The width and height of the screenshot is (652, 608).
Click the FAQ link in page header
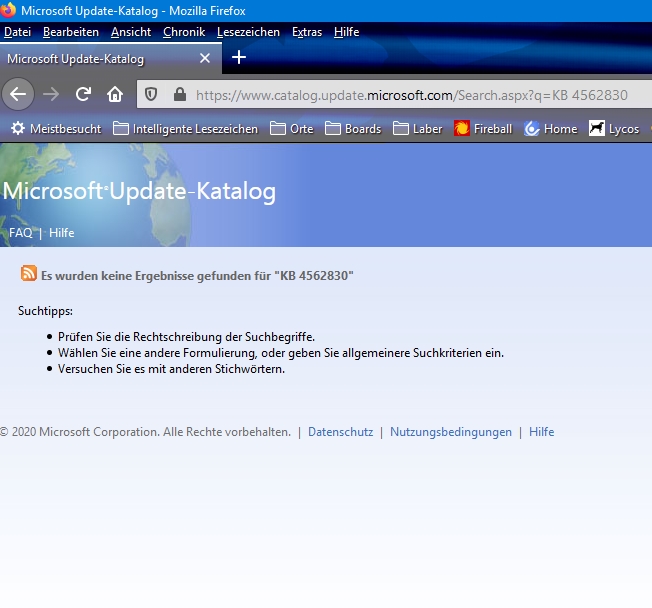tap(20, 233)
